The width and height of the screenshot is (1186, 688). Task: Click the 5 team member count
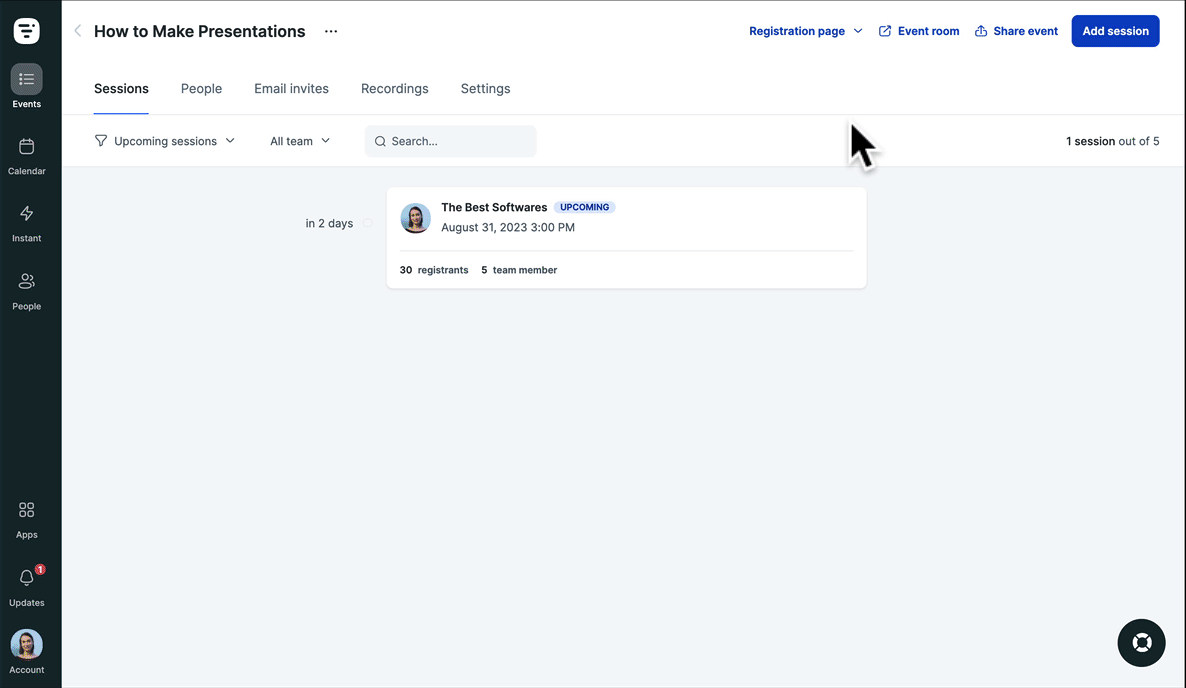519,270
